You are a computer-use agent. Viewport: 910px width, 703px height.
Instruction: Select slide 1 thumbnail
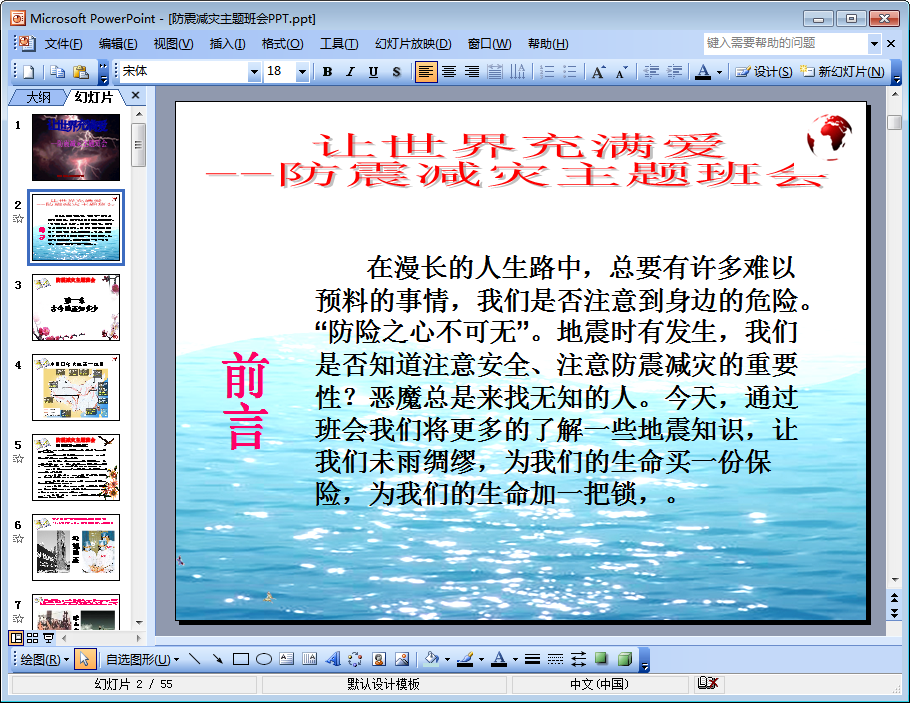tap(75, 147)
